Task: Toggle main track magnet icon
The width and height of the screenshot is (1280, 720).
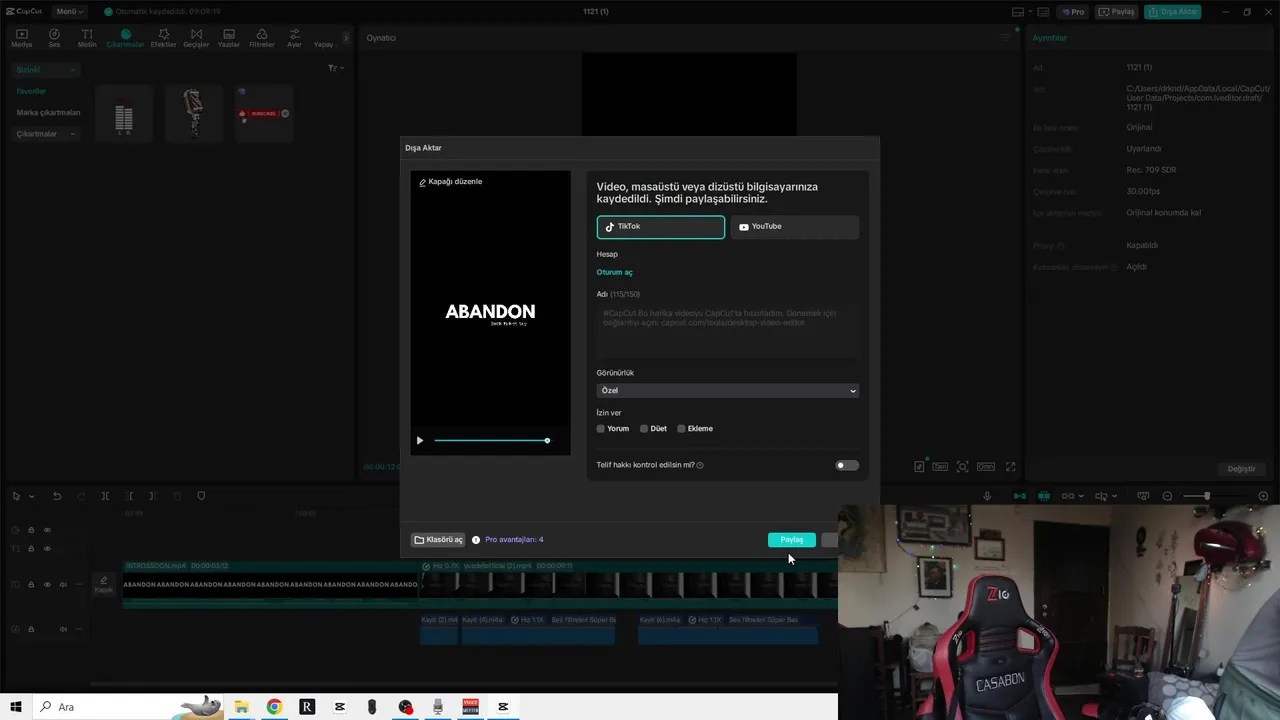Action: tap(1020, 496)
